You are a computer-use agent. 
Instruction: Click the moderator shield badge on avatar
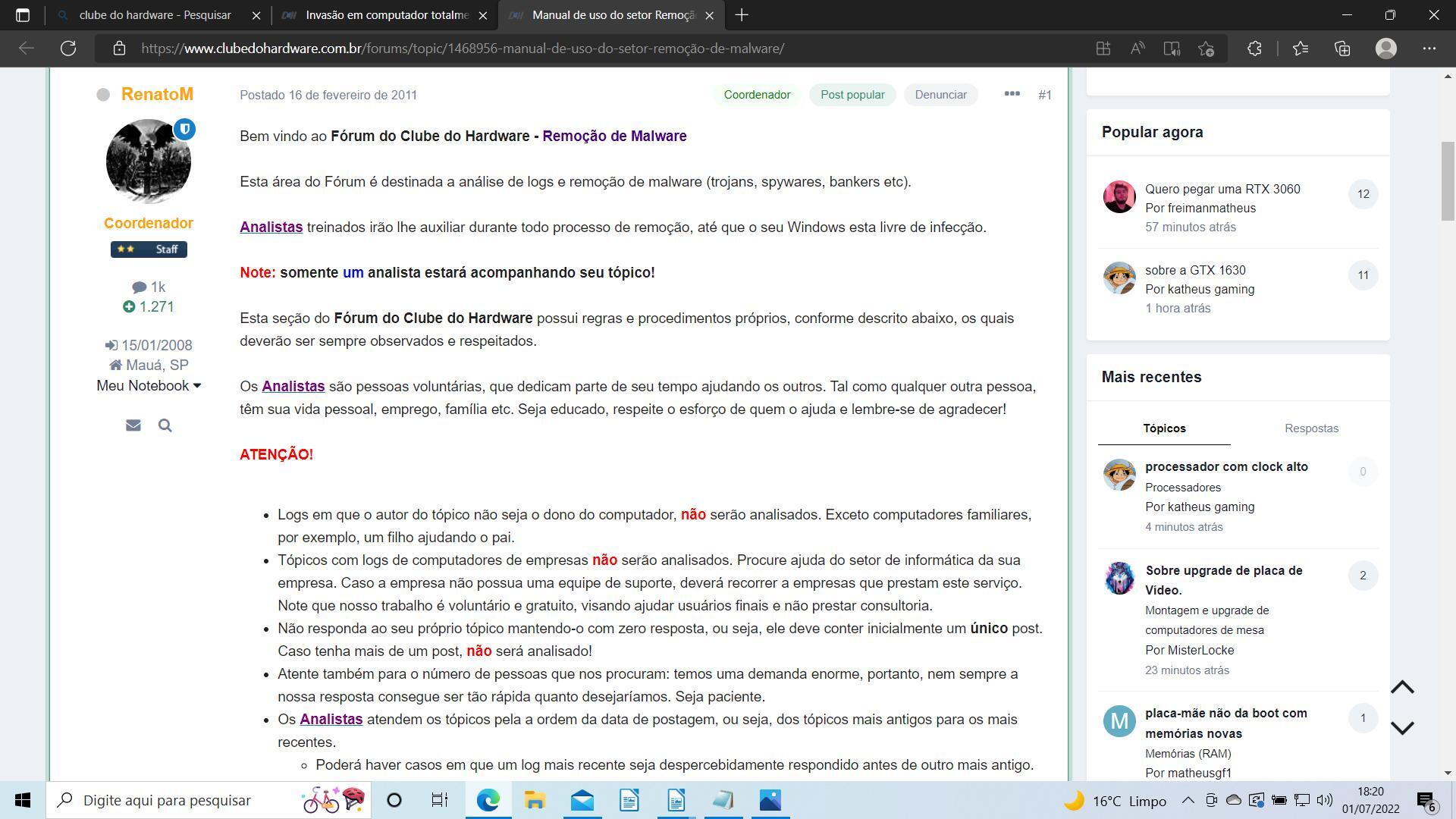(184, 130)
